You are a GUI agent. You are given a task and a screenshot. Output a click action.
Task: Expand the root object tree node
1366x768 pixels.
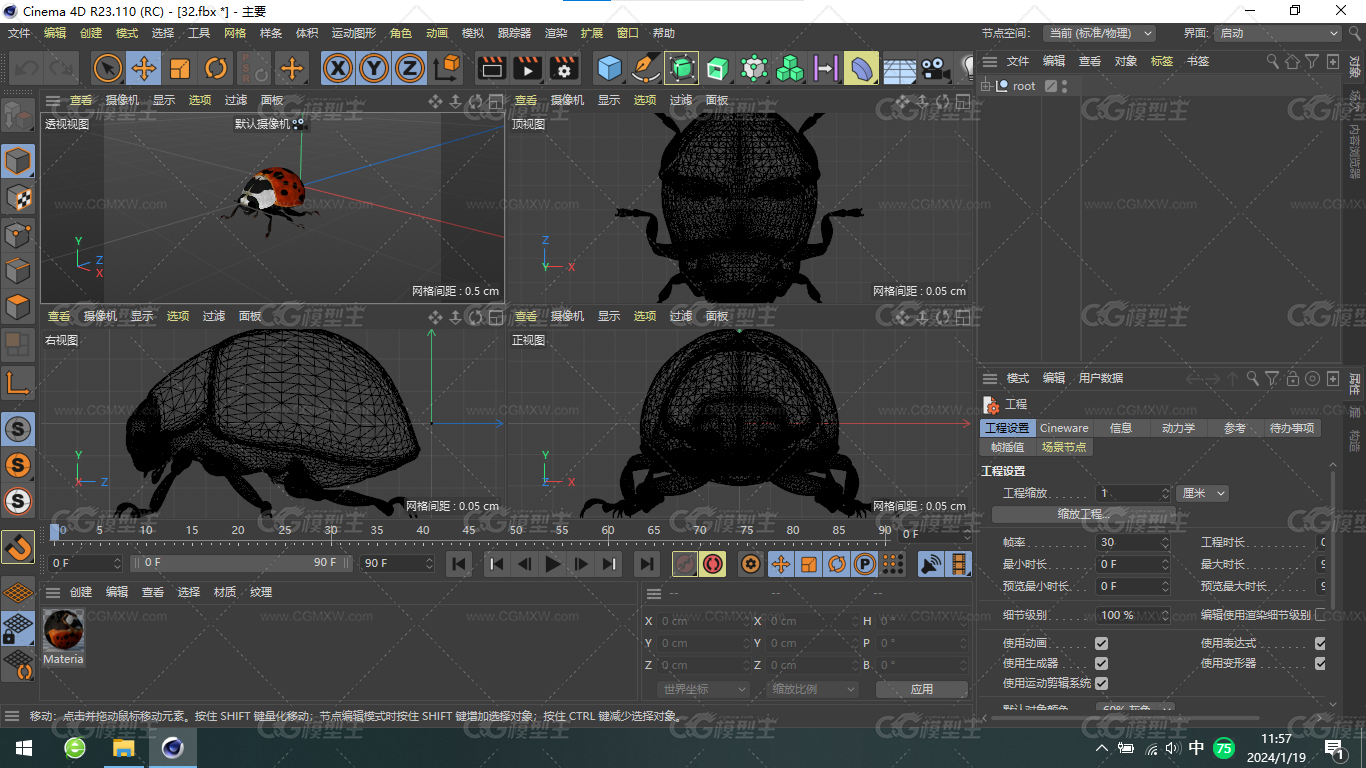pos(986,86)
